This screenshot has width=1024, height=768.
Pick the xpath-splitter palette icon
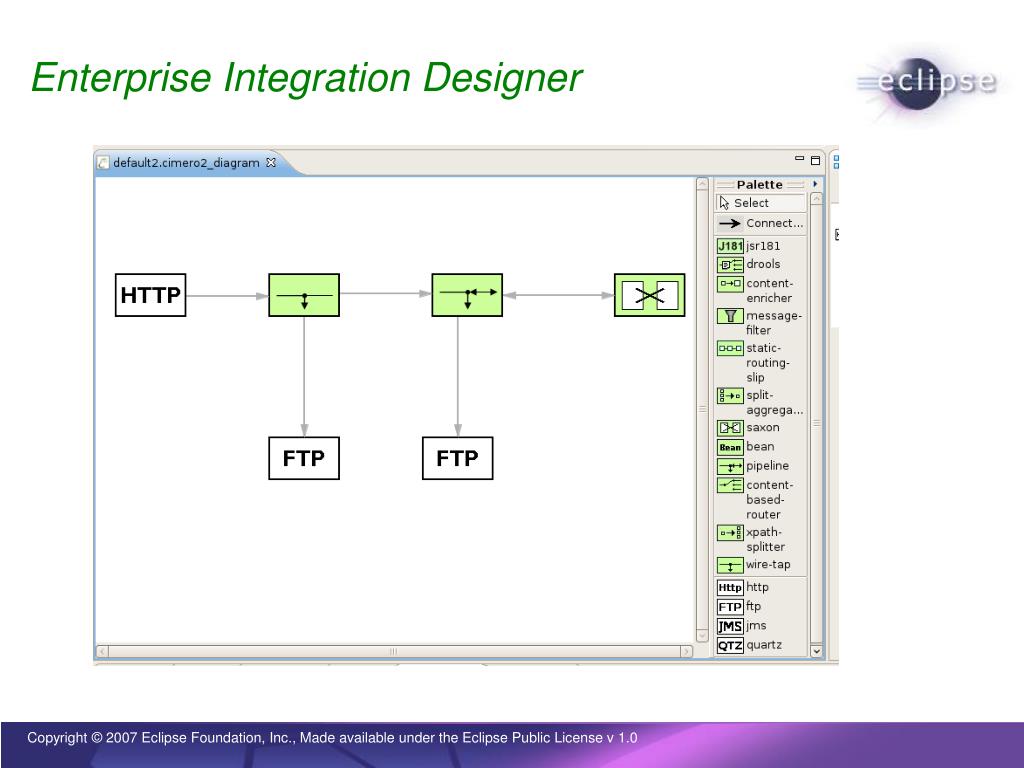coord(730,533)
